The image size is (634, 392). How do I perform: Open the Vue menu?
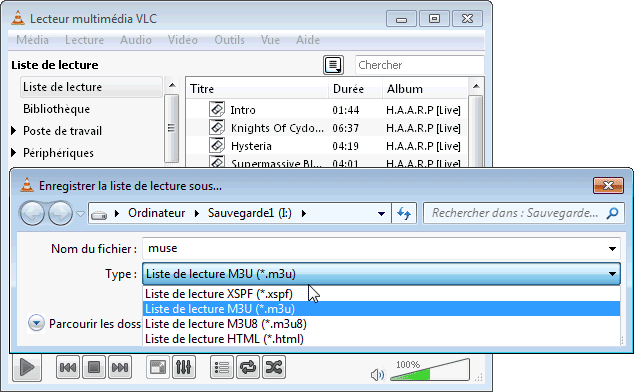pos(270,40)
